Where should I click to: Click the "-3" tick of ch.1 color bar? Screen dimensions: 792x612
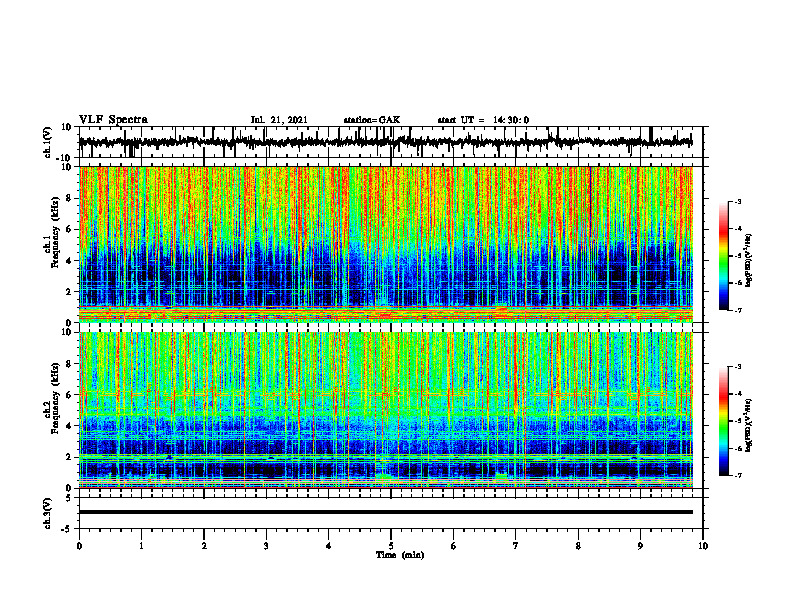[738, 201]
